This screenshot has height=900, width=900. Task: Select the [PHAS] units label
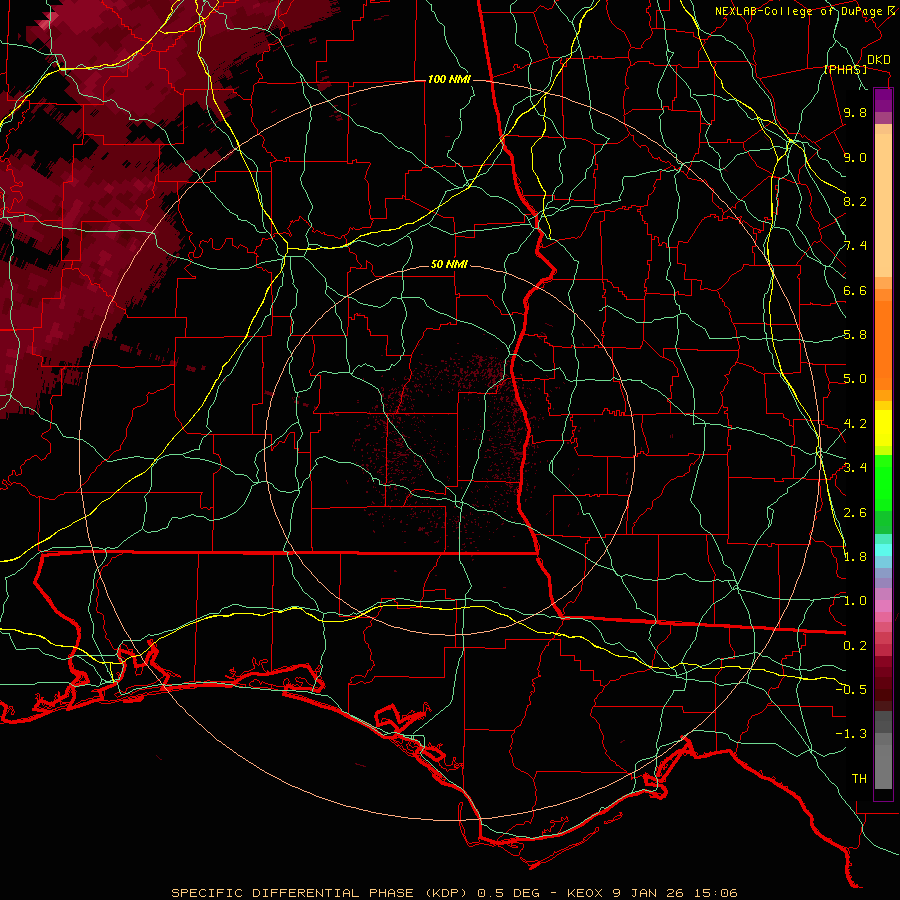pos(845,69)
